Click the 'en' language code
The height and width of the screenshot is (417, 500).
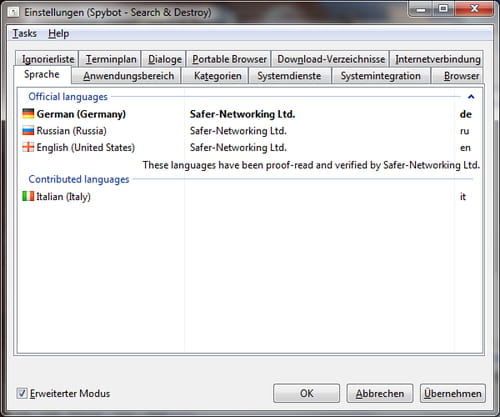pyautogui.click(x=465, y=147)
